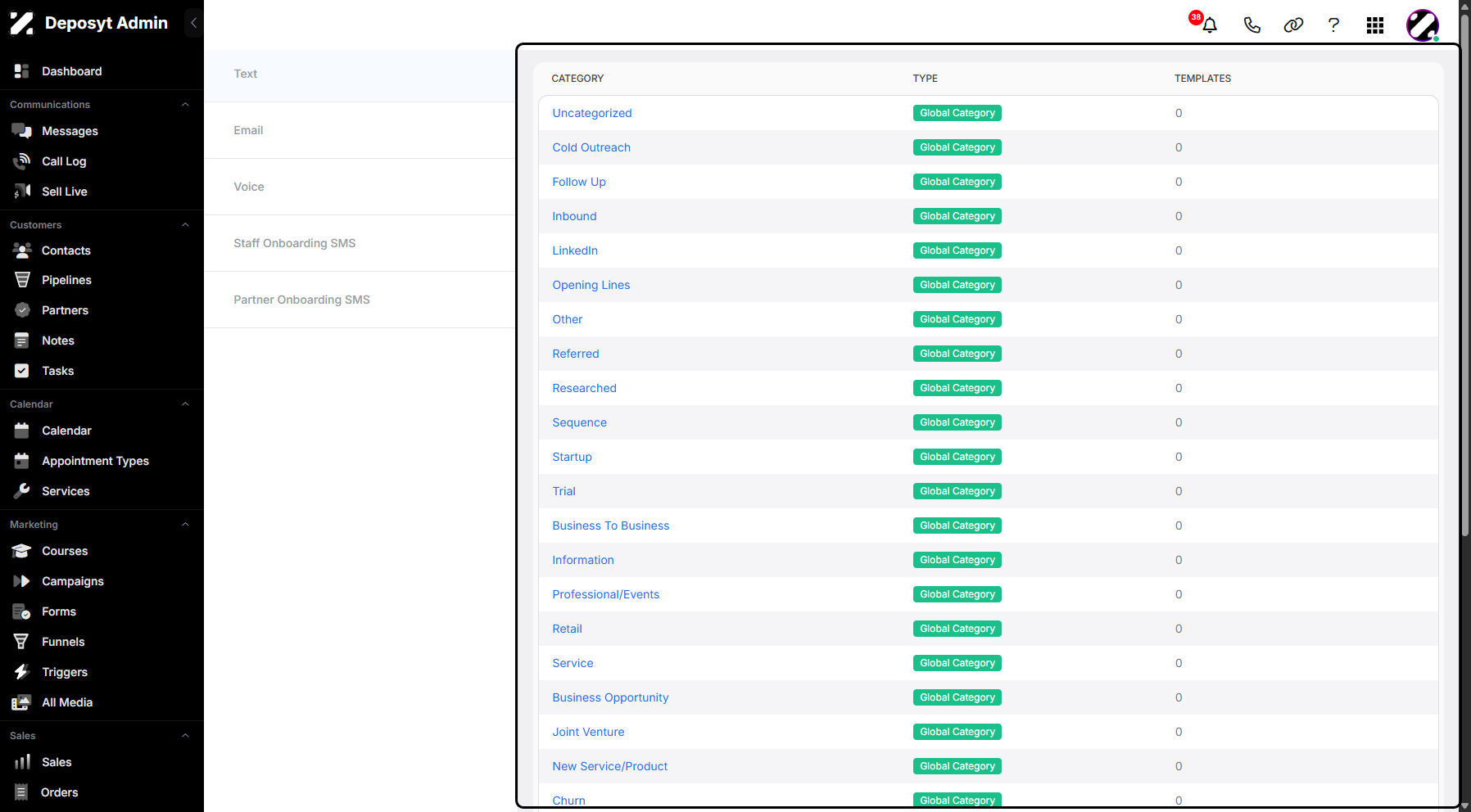Screen dimensions: 1471x812
Task: Select the Staff Onboarding SMS tab
Action: click(360, 243)
